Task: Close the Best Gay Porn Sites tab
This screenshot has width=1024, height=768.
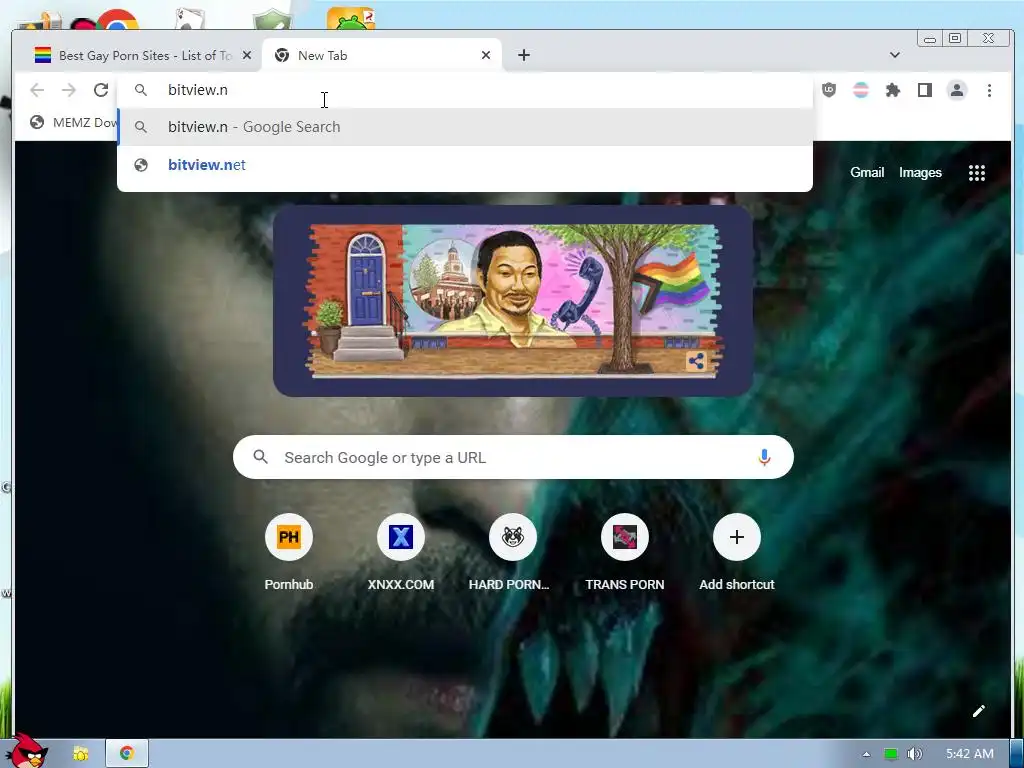Action: [247, 56]
